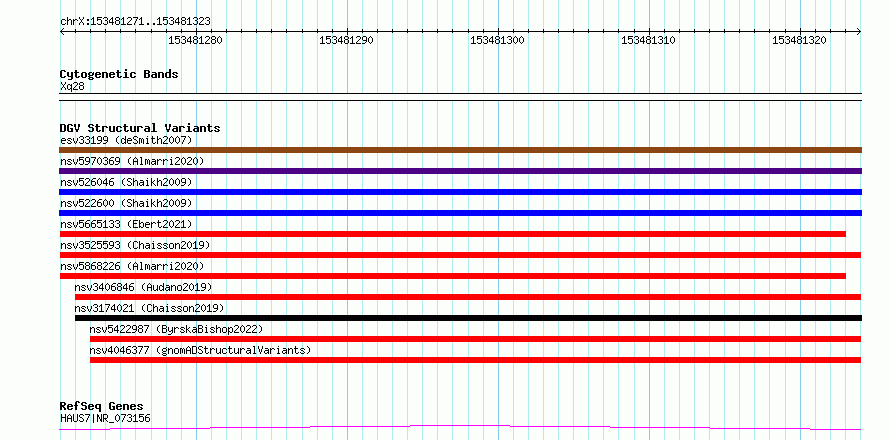Click the magenta HAUS7 gene line
The height and width of the screenshot is (440, 890).
460,428
